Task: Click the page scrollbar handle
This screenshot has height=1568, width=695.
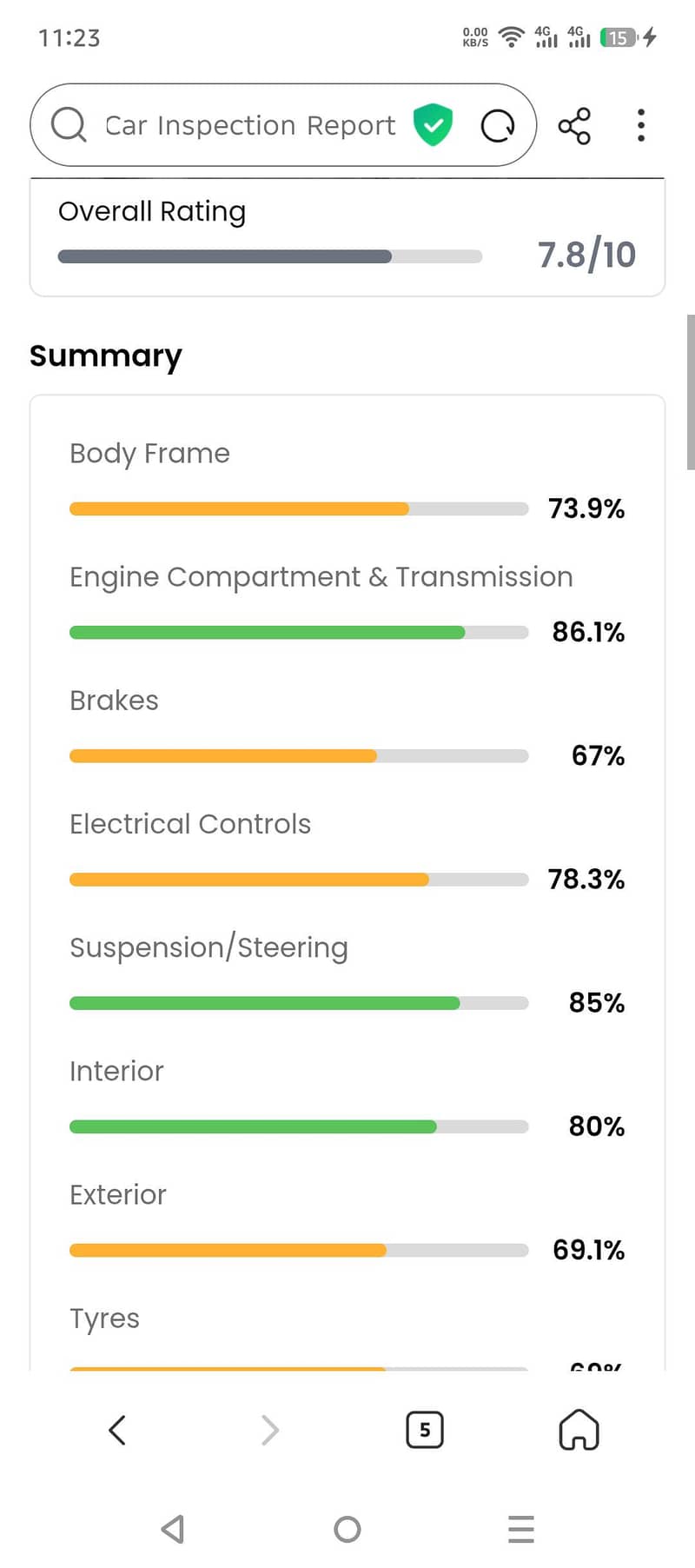Action: 691,392
